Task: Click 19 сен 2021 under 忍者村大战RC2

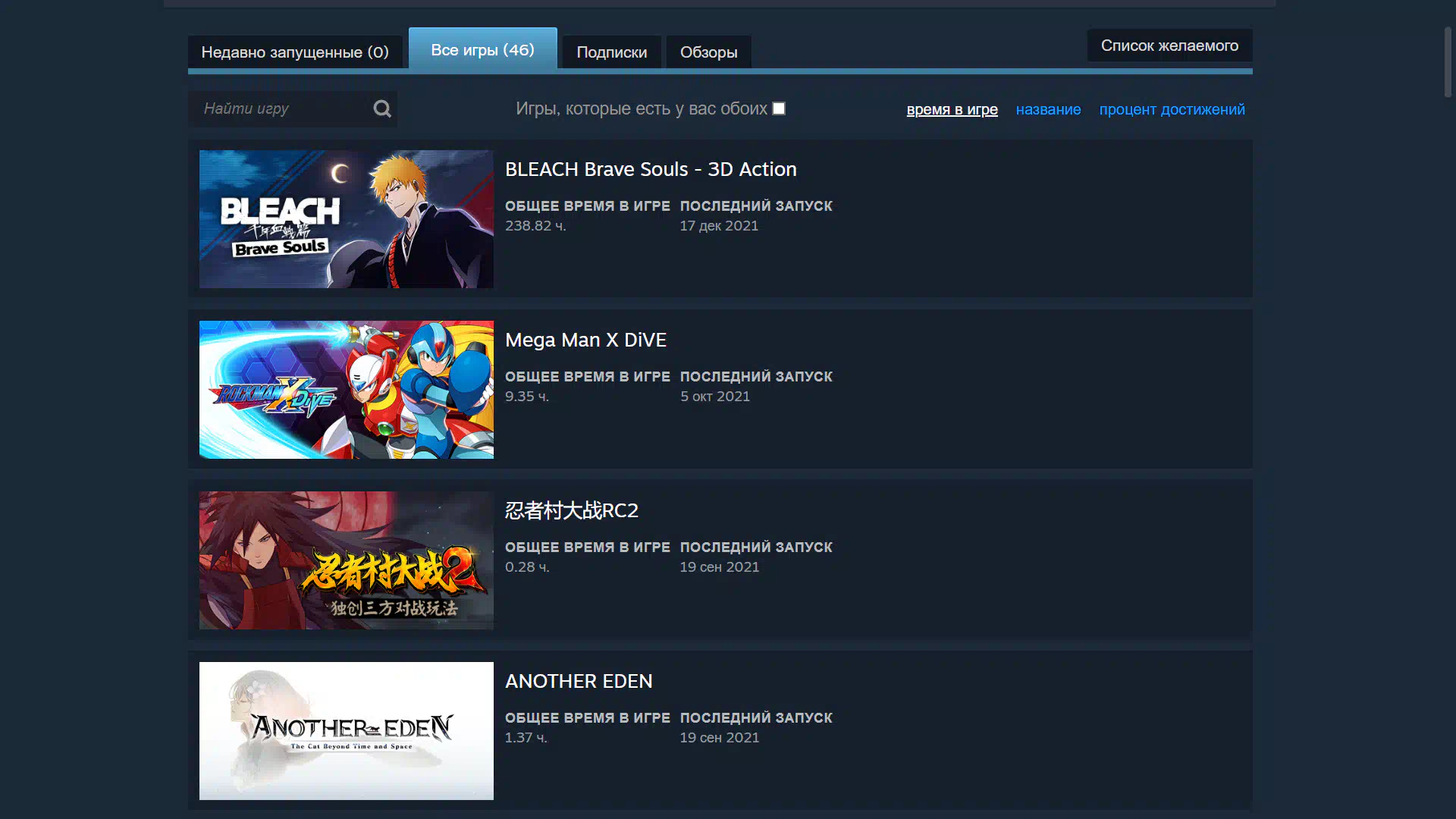Action: pyautogui.click(x=719, y=567)
